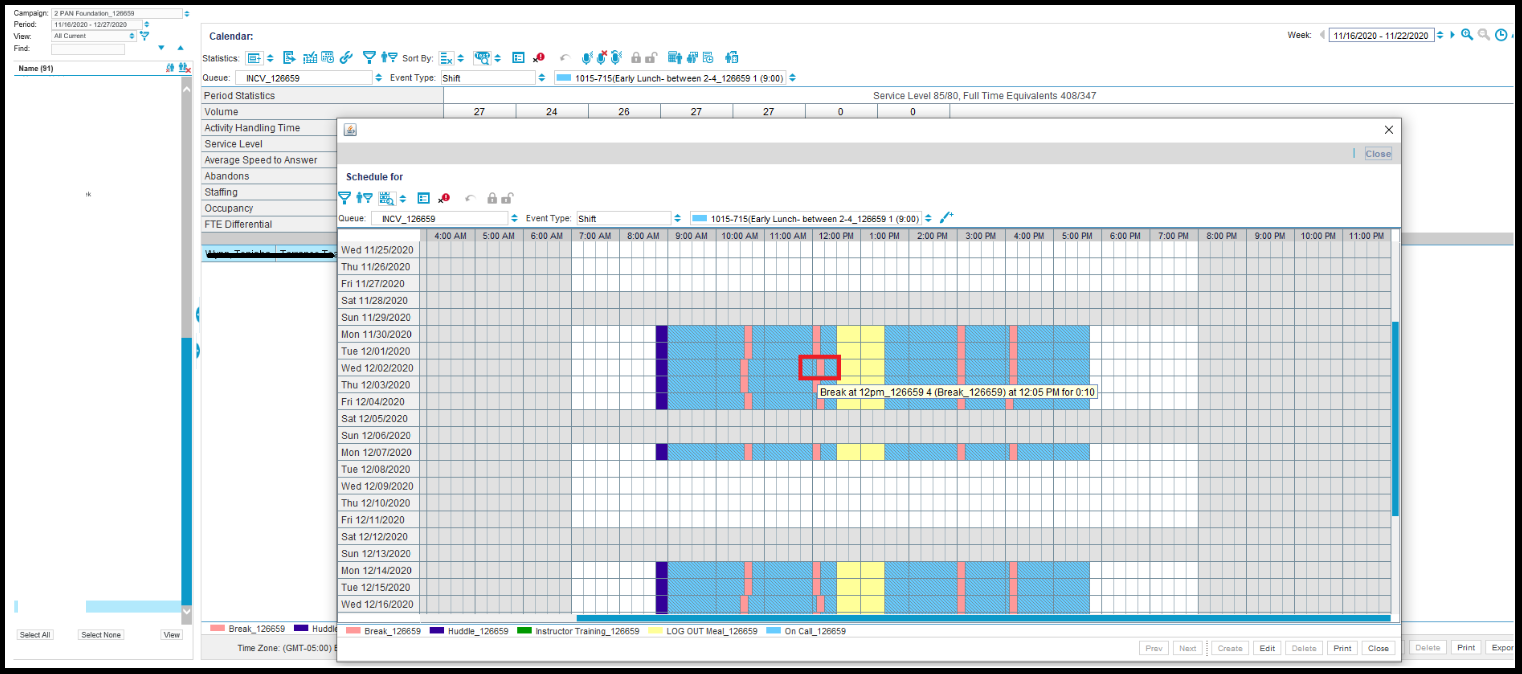Click LOG OUT Meal_126659 legend swatch

click(657, 632)
